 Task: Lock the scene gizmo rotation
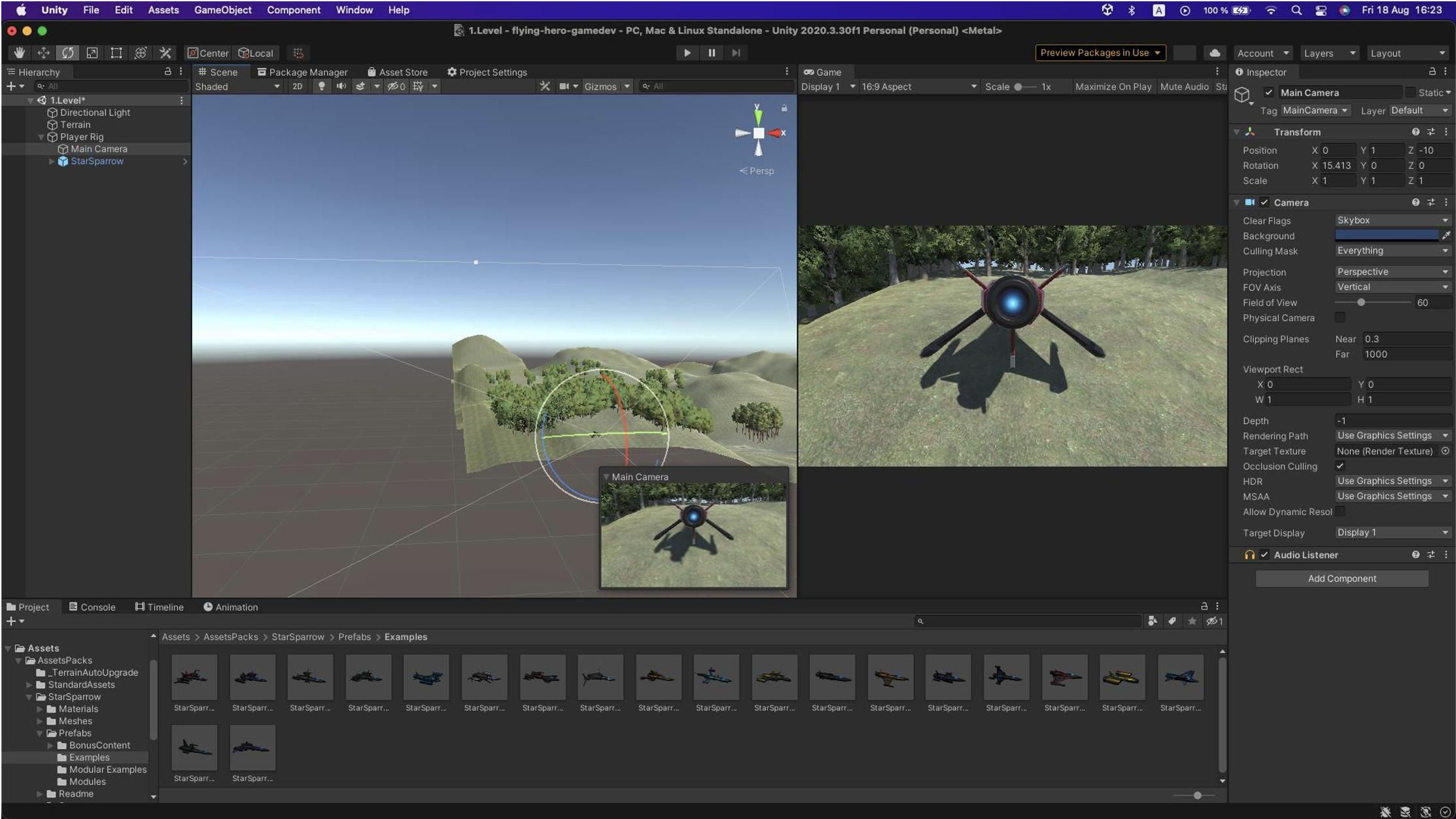tap(784, 109)
